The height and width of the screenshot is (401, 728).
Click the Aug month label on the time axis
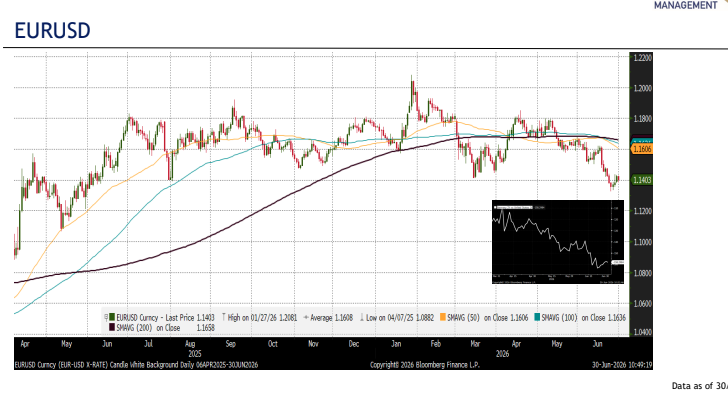coord(190,344)
